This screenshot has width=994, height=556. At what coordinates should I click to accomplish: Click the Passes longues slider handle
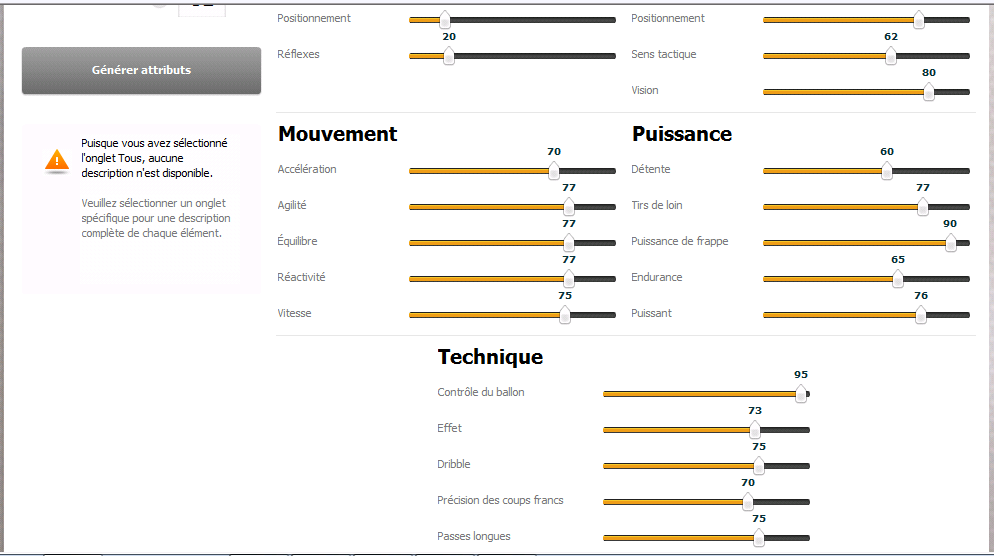[759, 538]
